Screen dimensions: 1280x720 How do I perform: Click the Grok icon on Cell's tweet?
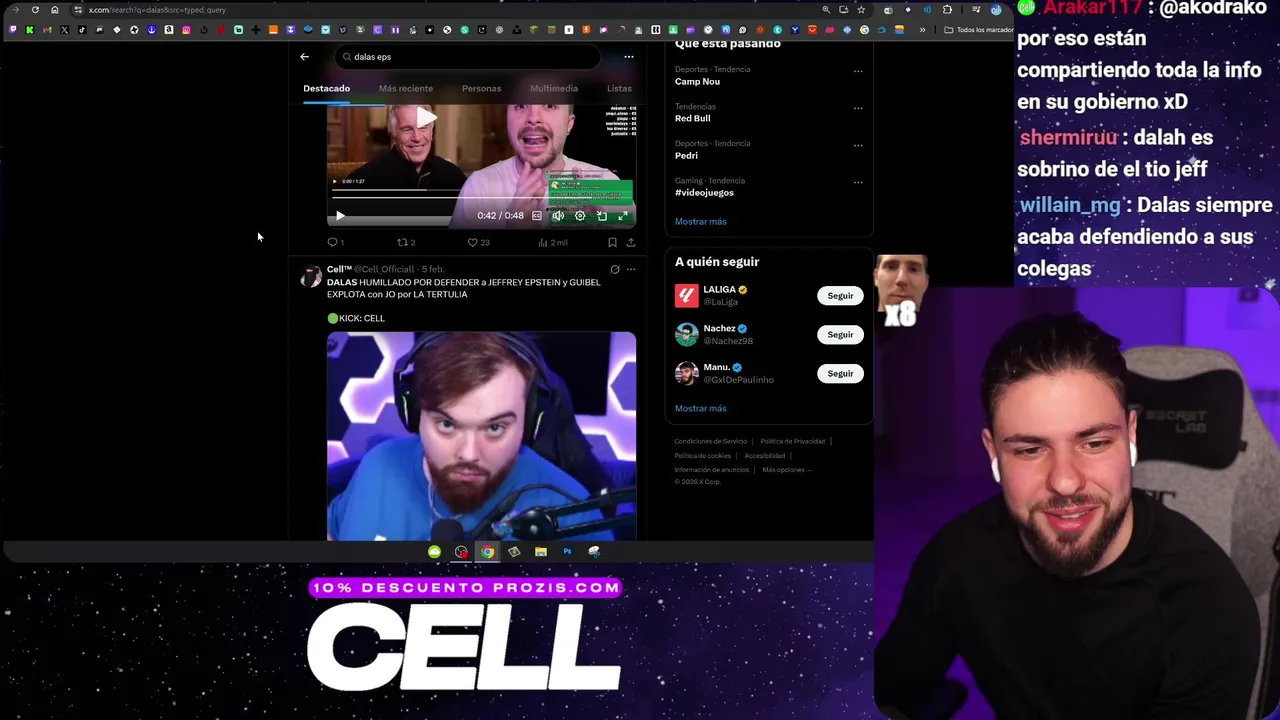point(615,269)
